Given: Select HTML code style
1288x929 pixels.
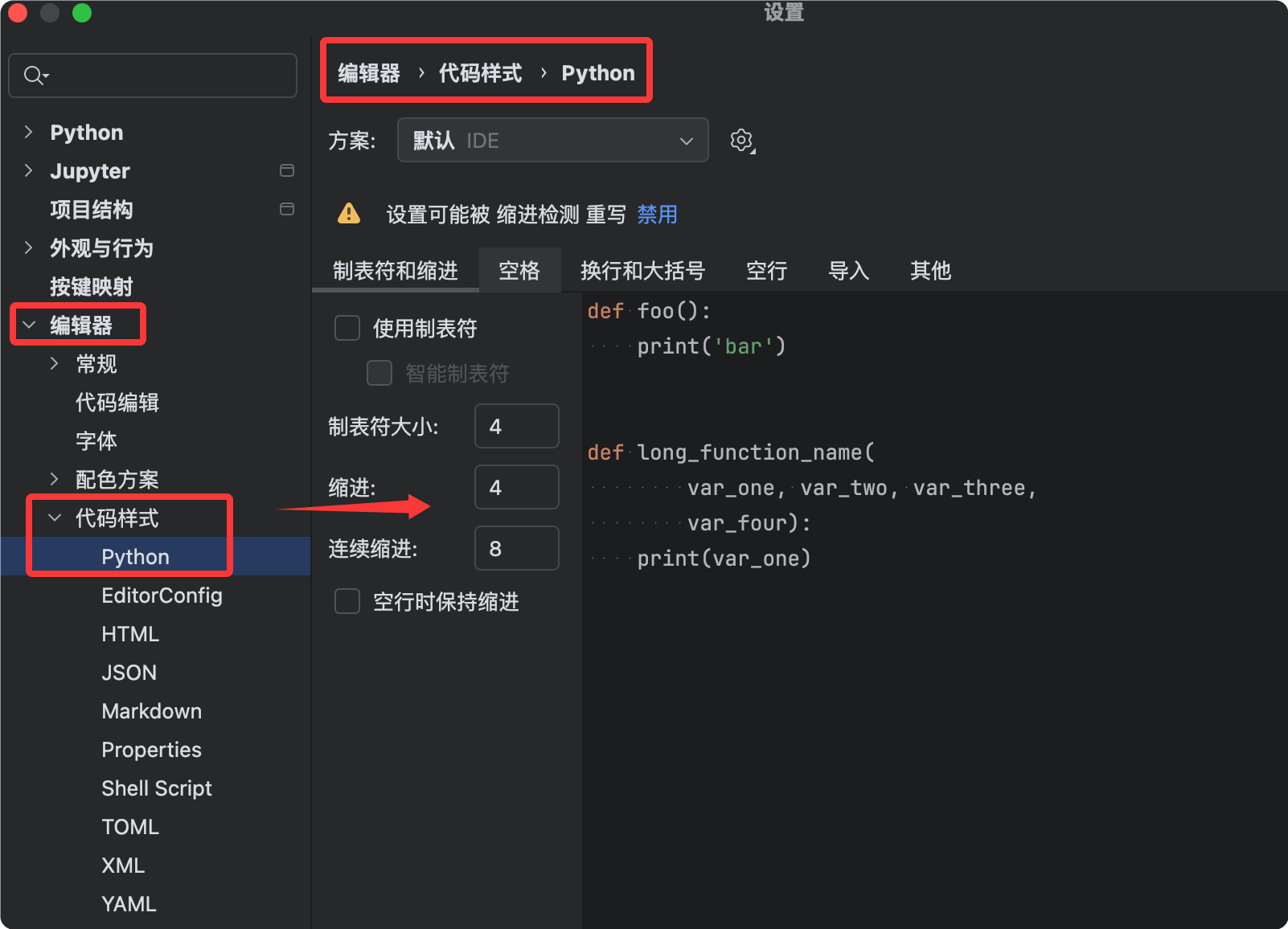Looking at the screenshot, I should click(x=130, y=634).
